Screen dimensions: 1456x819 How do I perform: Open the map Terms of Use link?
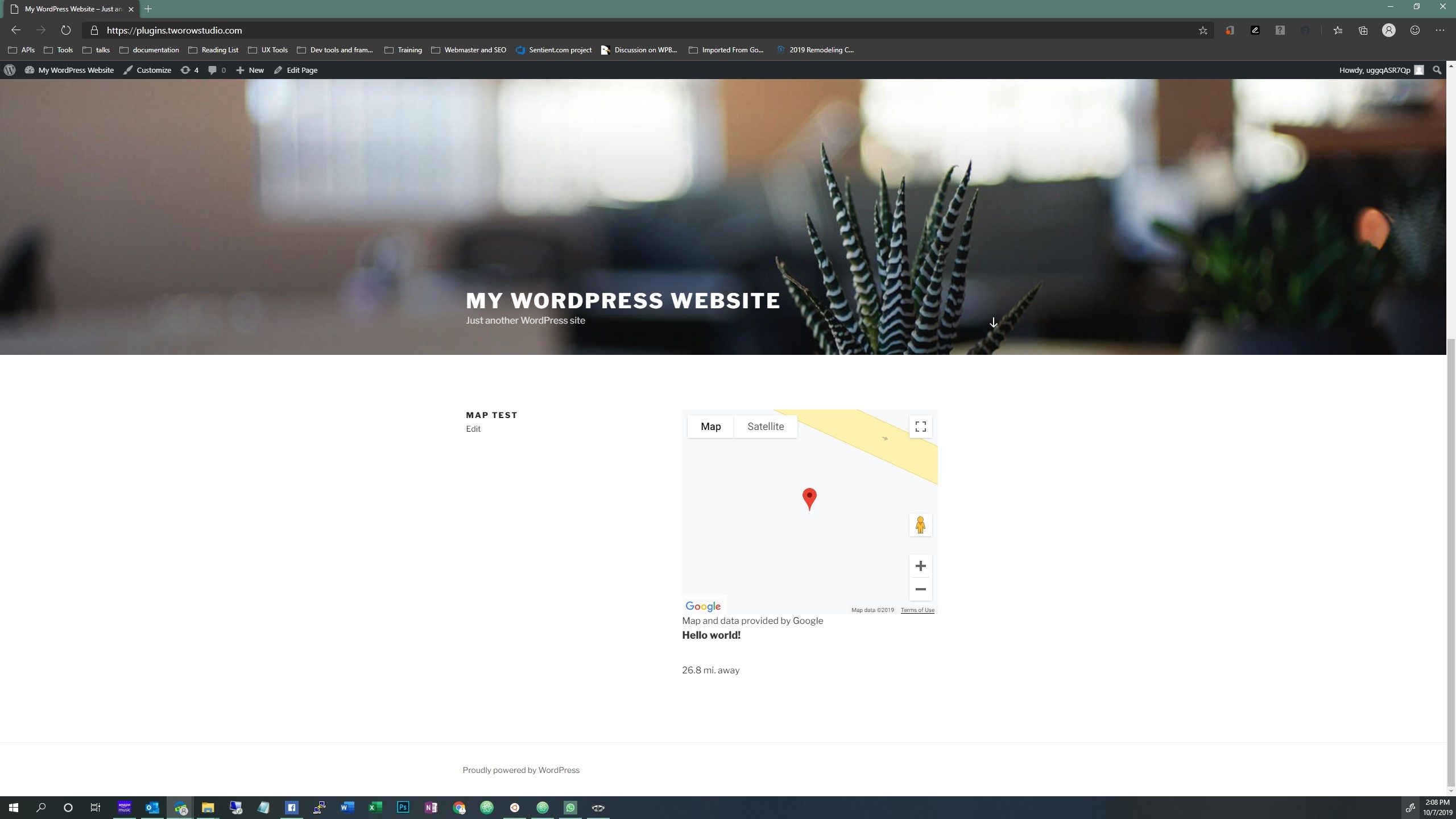[x=917, y=610]
